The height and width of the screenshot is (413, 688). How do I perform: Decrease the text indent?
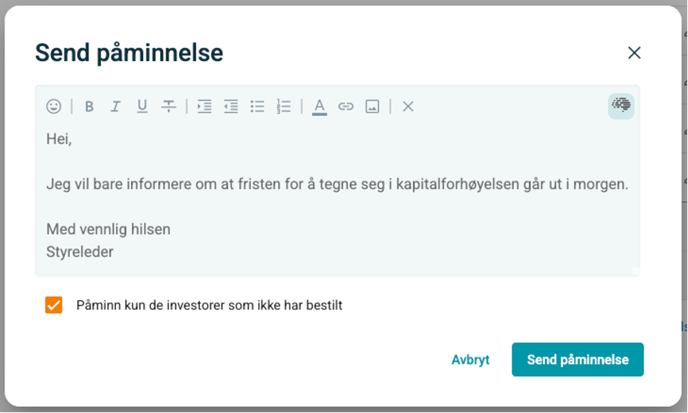[x=231, y=106]
